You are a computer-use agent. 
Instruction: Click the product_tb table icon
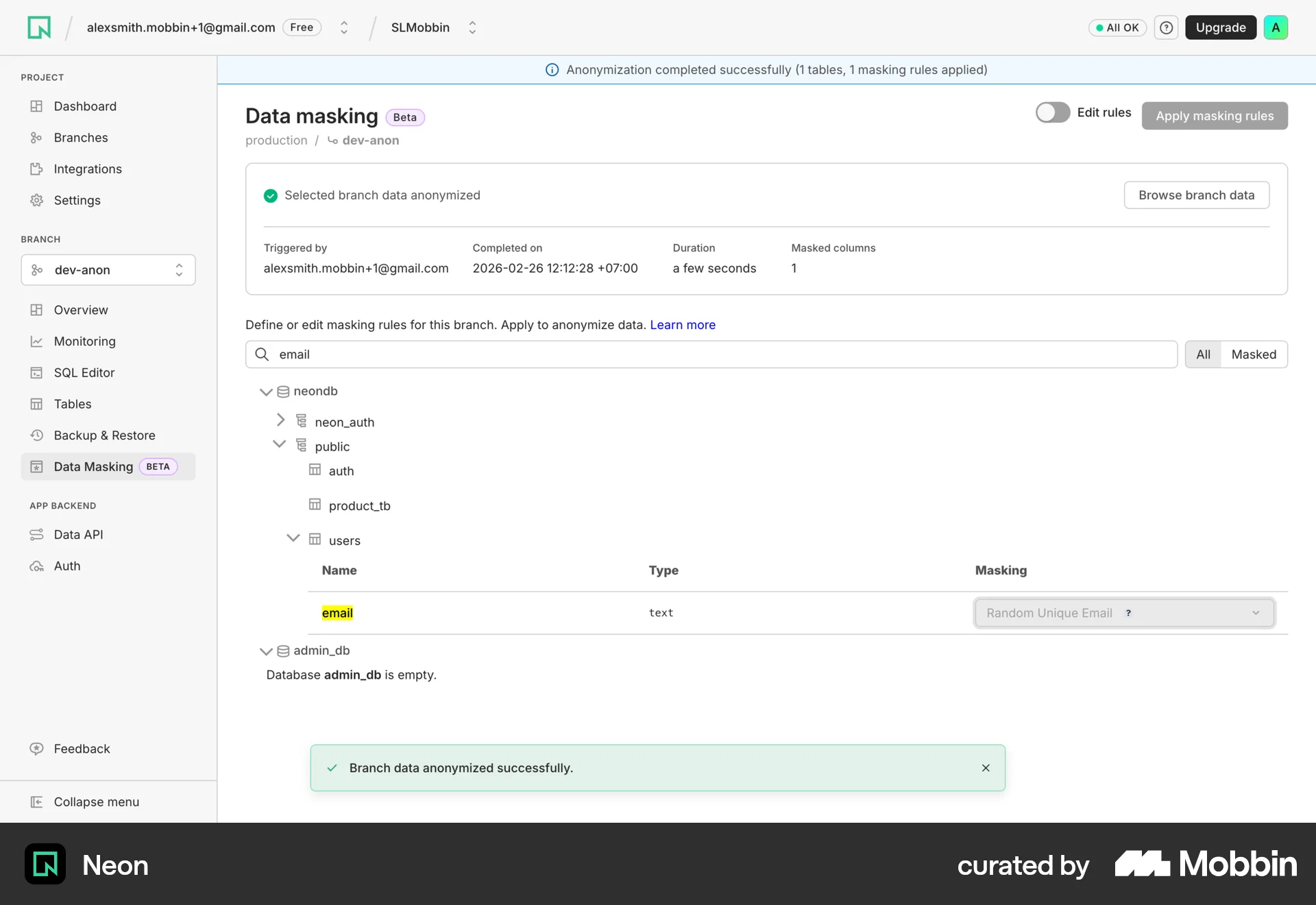(x=315, y=505)
